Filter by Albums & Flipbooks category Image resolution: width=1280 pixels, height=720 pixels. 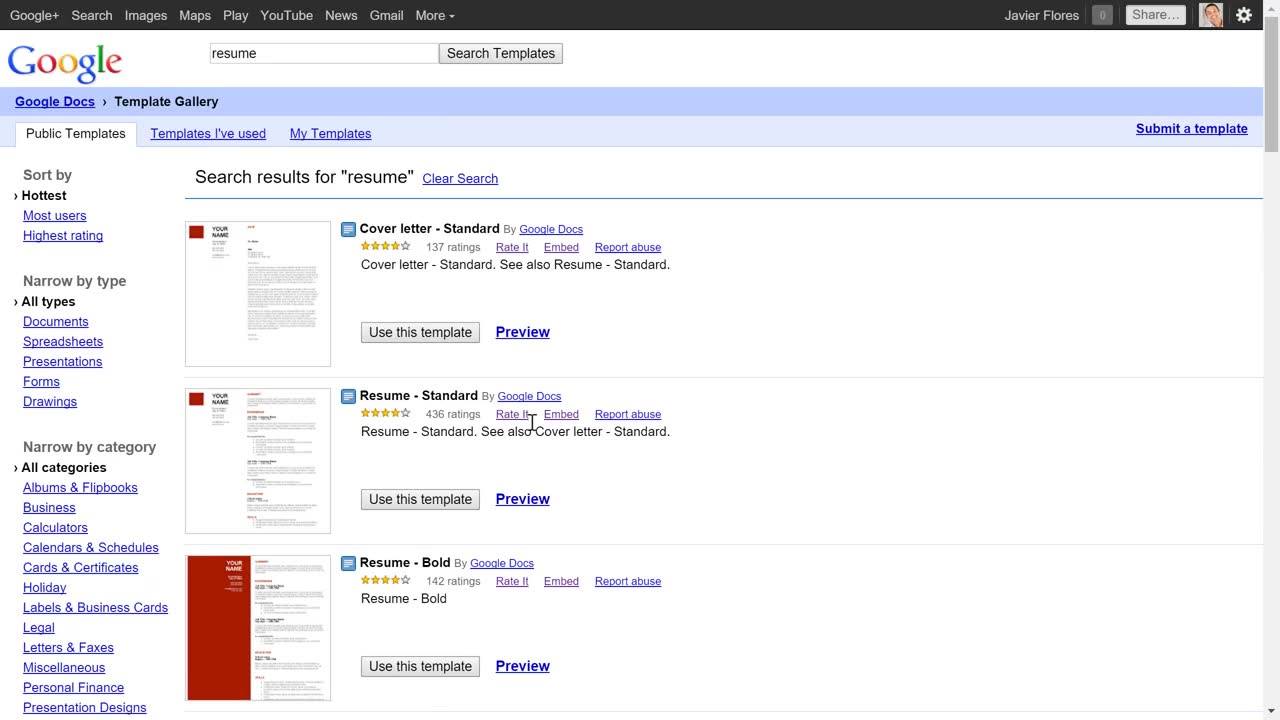point(80,488)
